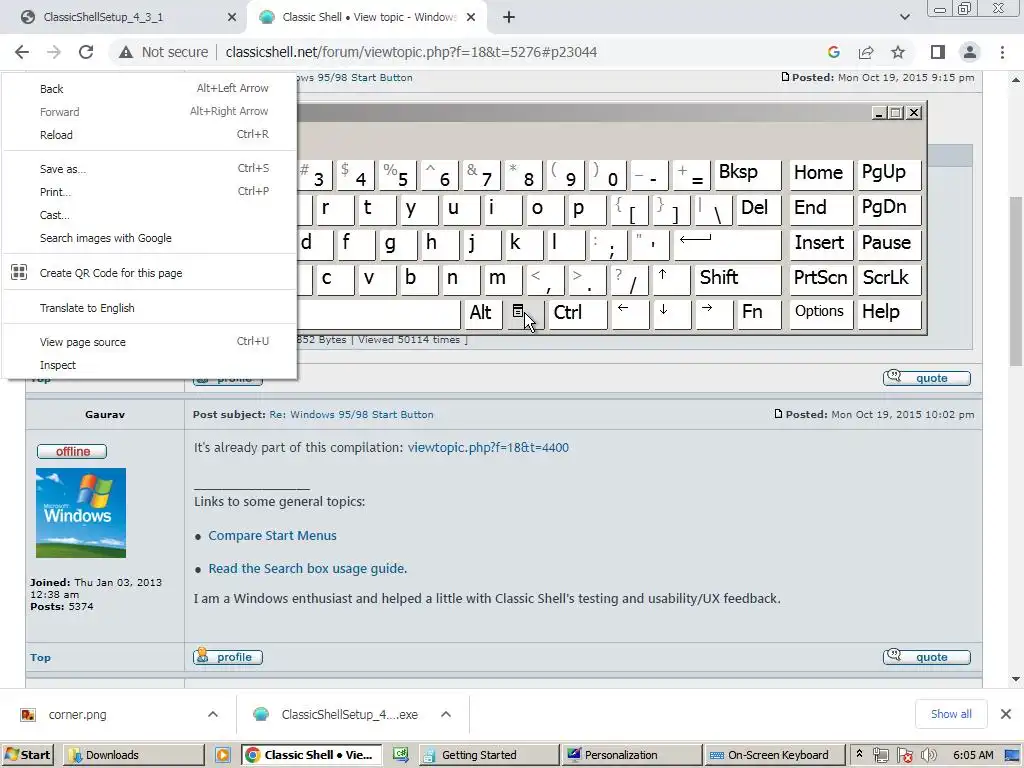Switch to On-Screen Keyboard taskbar window
The height and width of the screenshot is (768, 1024).
click(775, 755)
